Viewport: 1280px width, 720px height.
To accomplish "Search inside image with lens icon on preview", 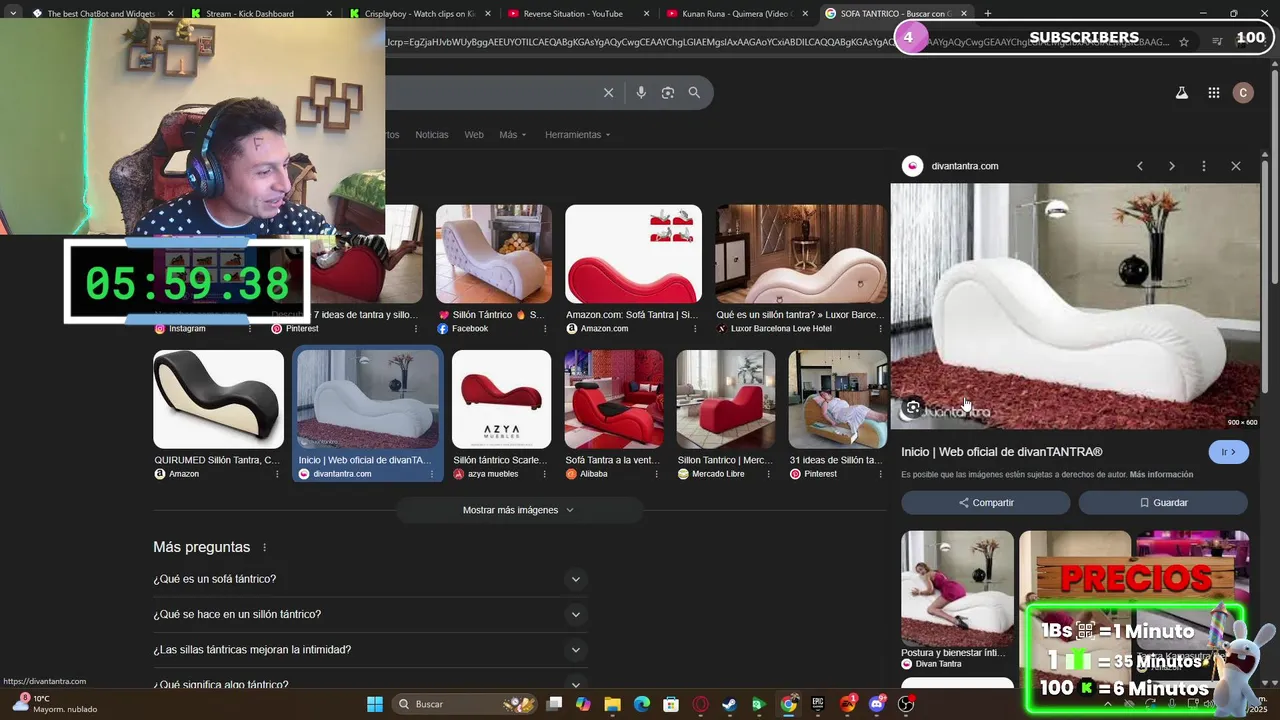I will click(913, 407).
